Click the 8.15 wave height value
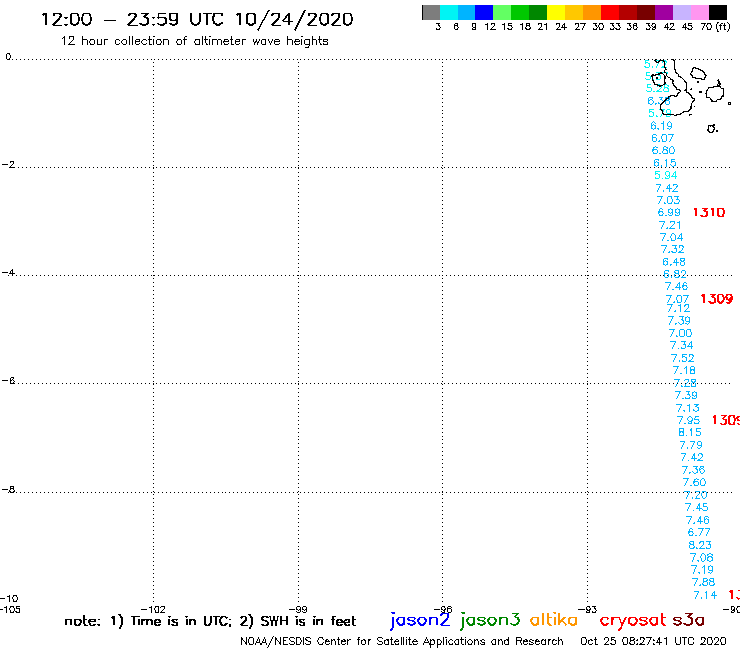The image size is (740, 650). [690, 432]
